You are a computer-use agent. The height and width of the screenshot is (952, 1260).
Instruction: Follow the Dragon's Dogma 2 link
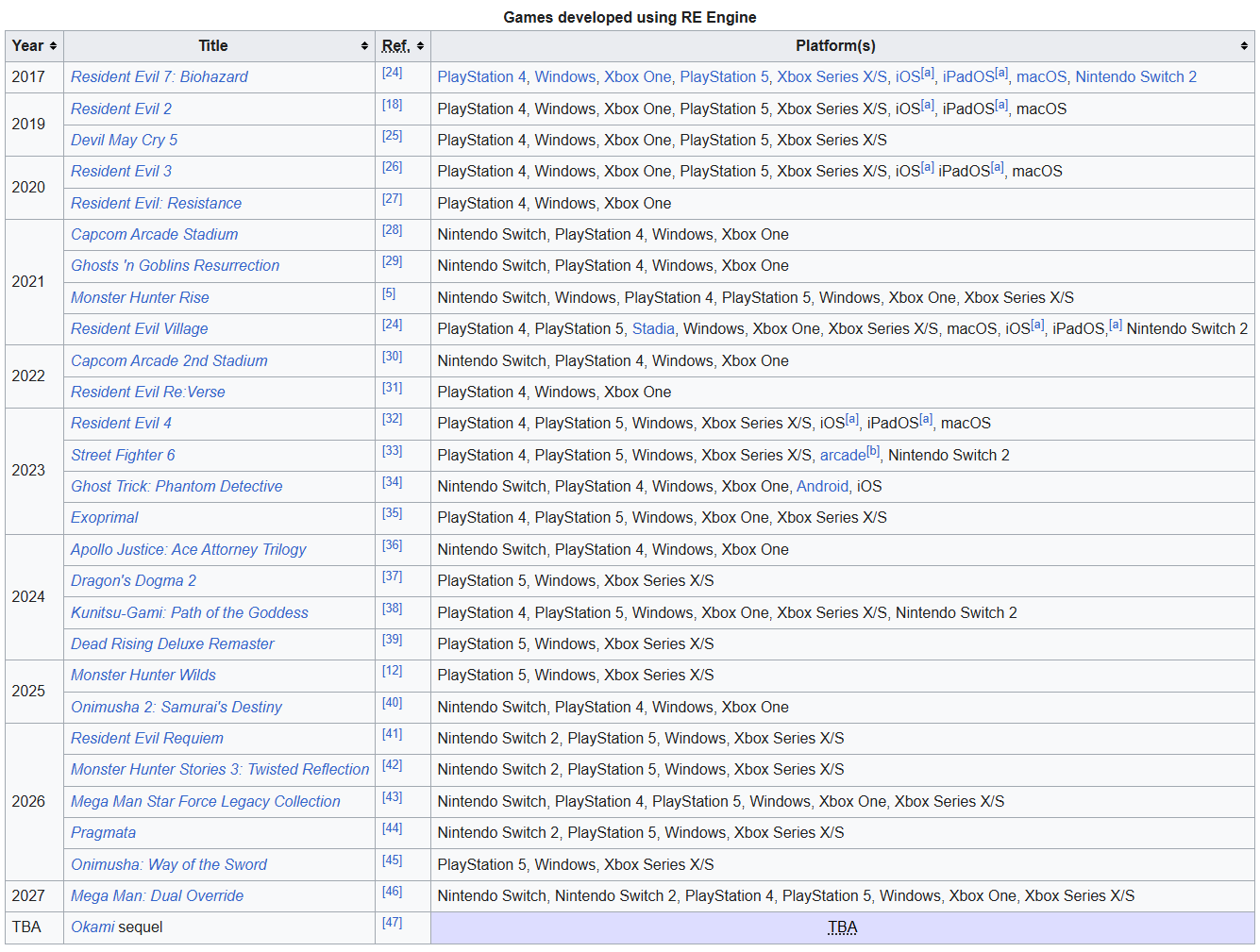133,581
